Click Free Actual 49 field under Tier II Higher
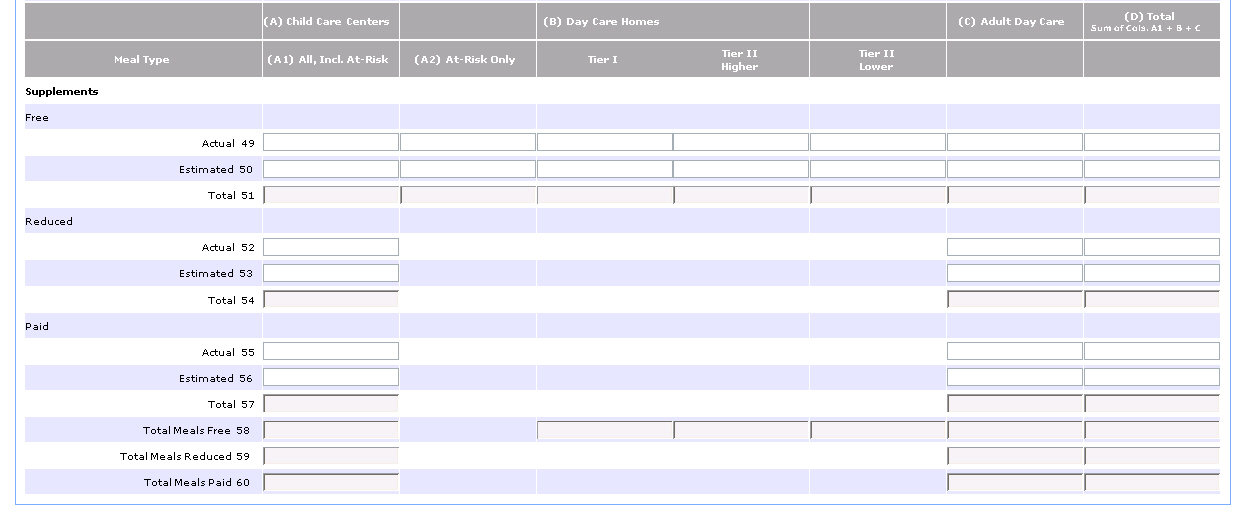The height and width of the screenshot is (523, 1255). pos(741,143)
